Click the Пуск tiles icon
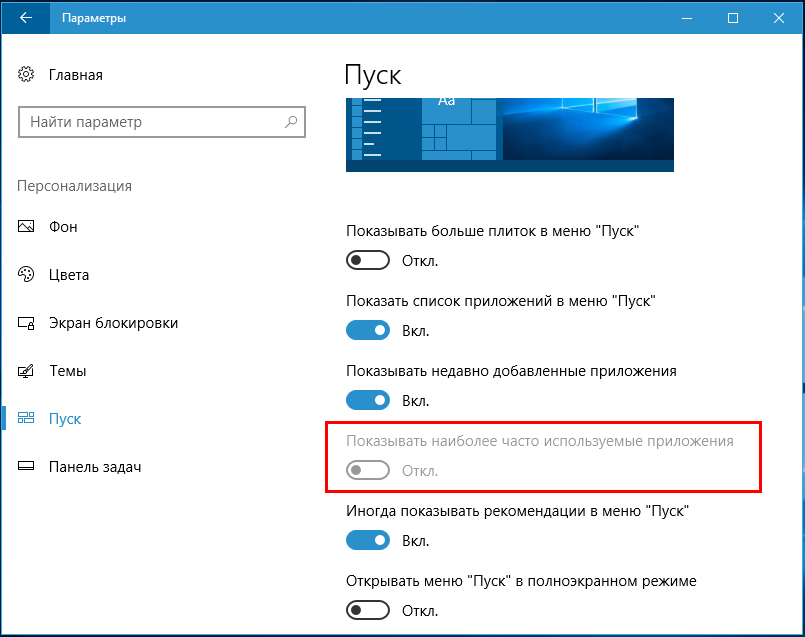This screenshot has width=805, height=637. coord(26,418)
